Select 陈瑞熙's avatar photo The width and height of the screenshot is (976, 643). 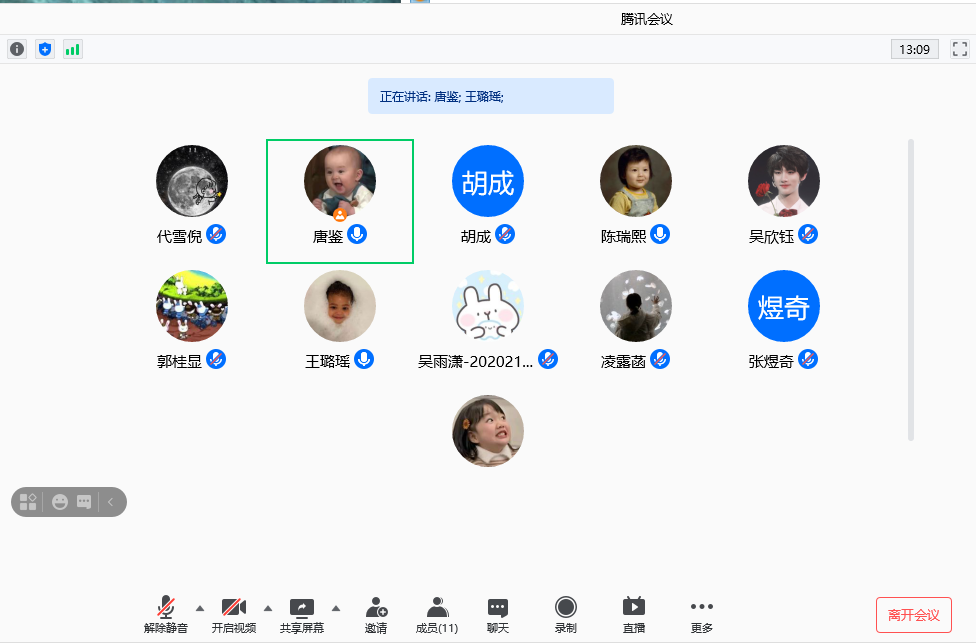636,181
